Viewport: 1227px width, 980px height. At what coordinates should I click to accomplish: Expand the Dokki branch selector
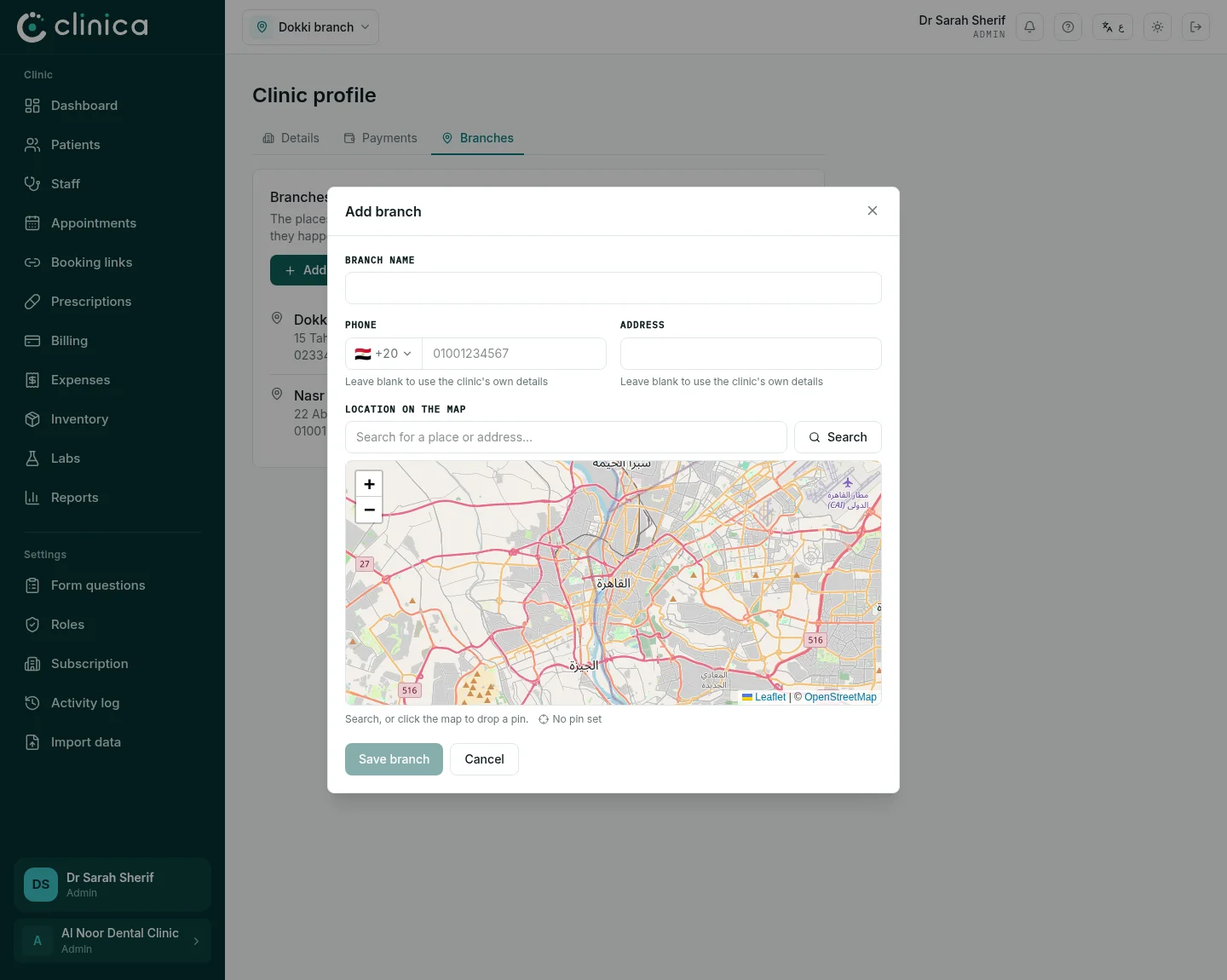click(310, 27)
